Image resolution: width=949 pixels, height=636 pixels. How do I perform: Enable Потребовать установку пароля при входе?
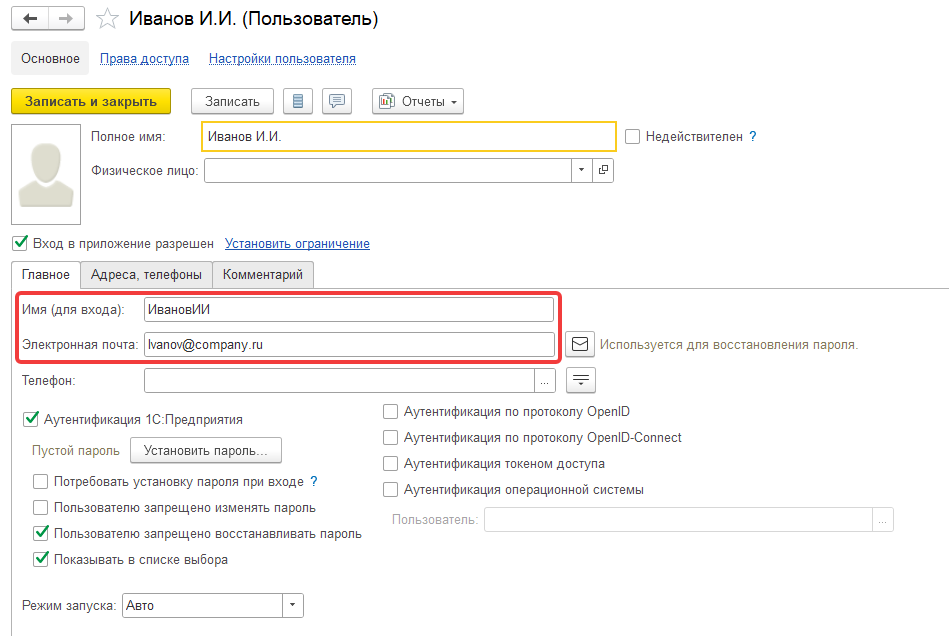[x=41, y=482]
